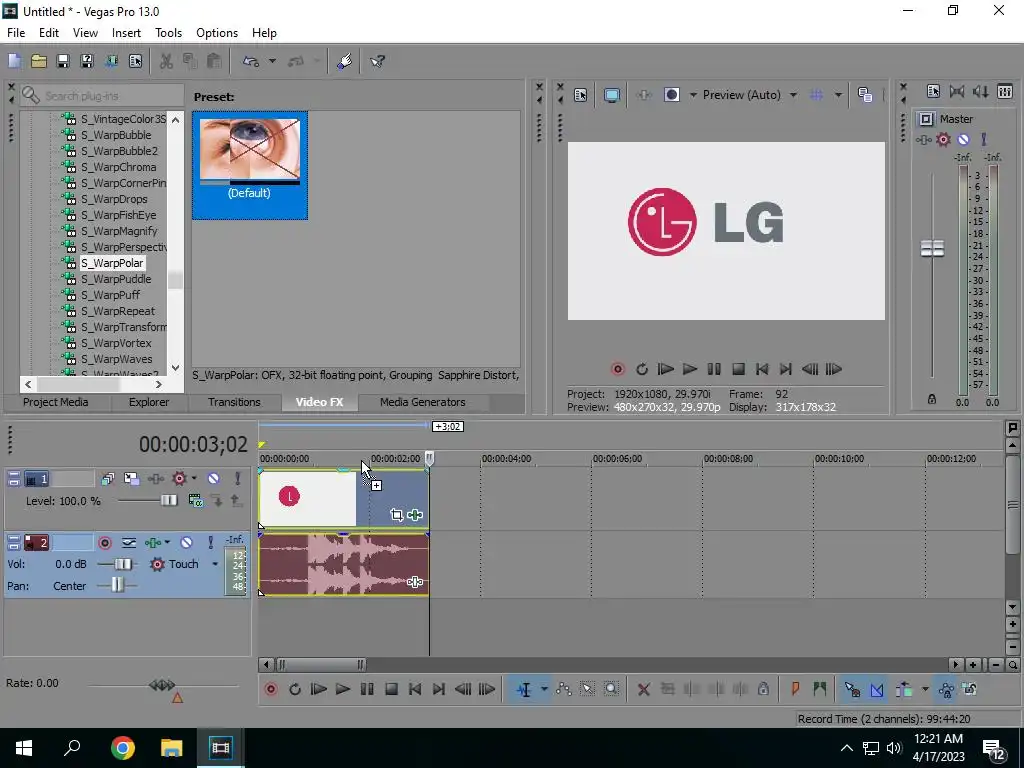The height and width of the screenshot is (768, 1024).
Task: Open split screen view dropdown arrow
Action: point(693,95)
